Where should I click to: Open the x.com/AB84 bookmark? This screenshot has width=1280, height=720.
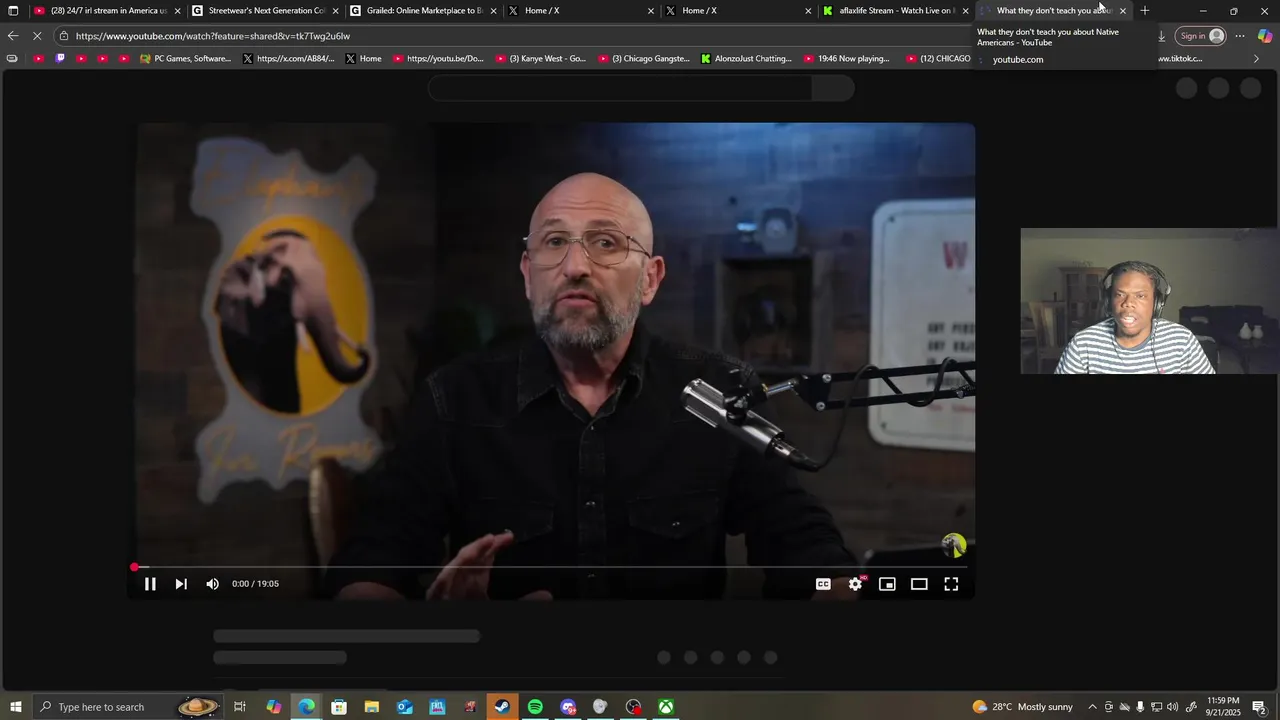click(289, 59)
